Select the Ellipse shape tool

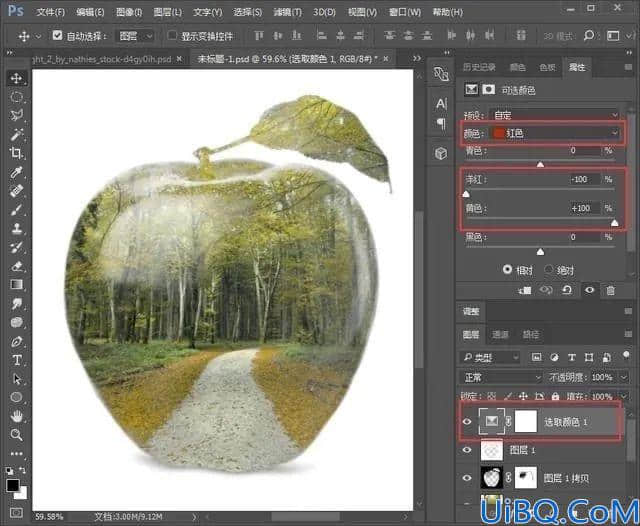tap(16, 397)
